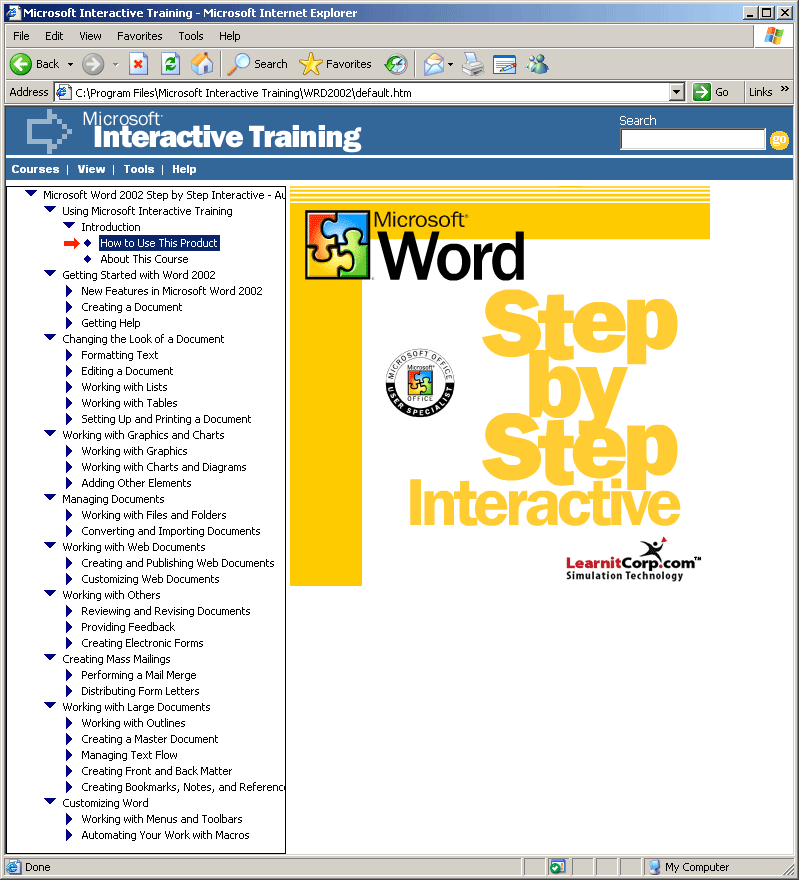Open the browser Tools menu
The image size is (799, 880).
(191, 36)
